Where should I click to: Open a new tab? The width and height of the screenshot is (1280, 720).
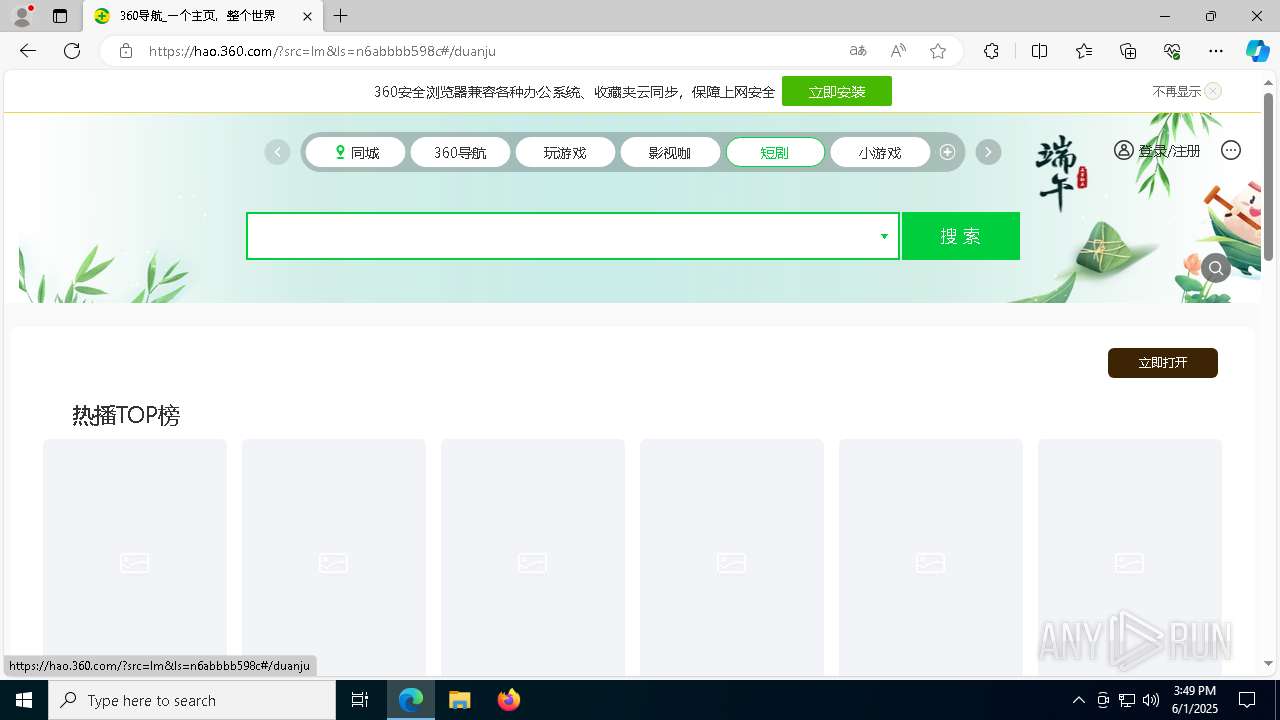(x=341, y=16)
